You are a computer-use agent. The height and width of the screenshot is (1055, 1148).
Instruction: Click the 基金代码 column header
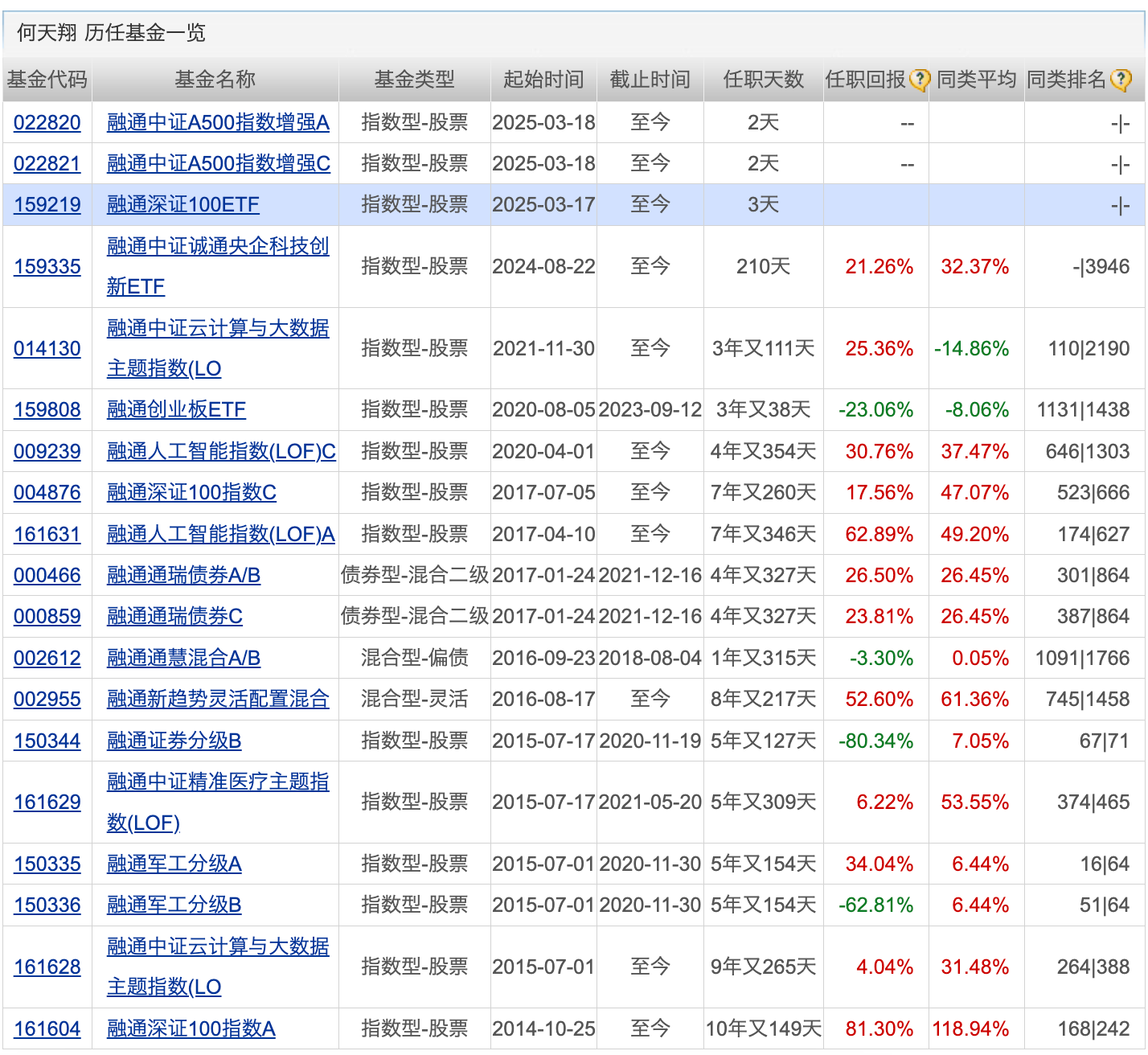coord(47,80)
